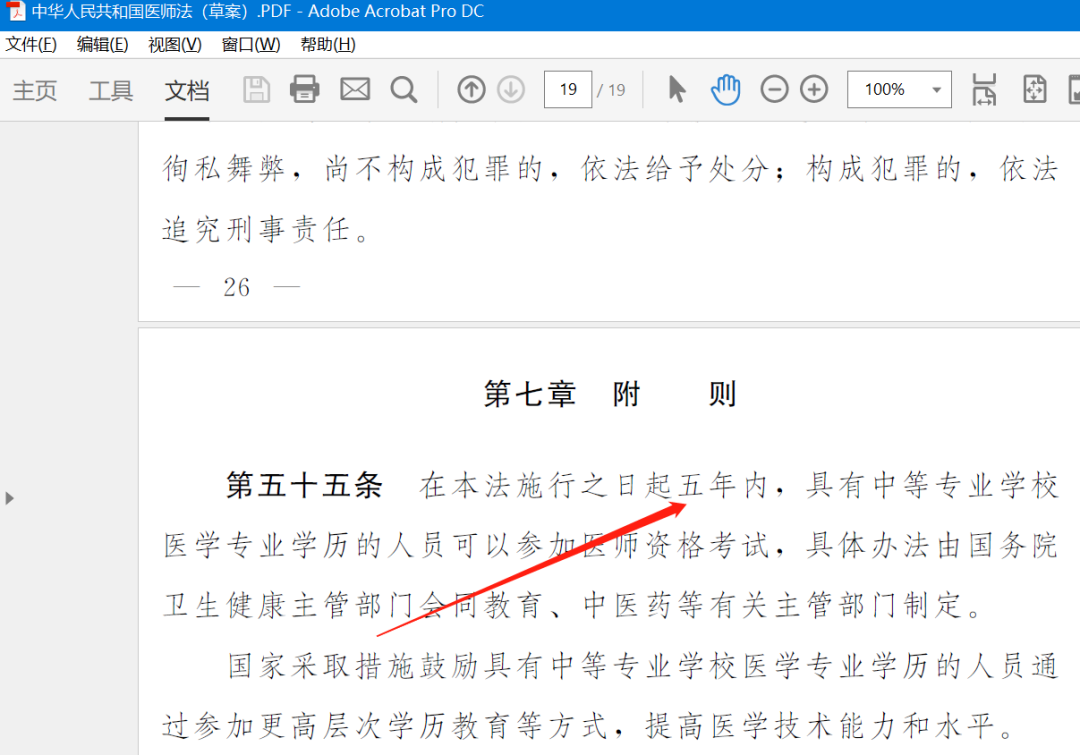Viewport: 1080px width, 755px height.
Task: Click the page number text 26
Action: [236, 287]
